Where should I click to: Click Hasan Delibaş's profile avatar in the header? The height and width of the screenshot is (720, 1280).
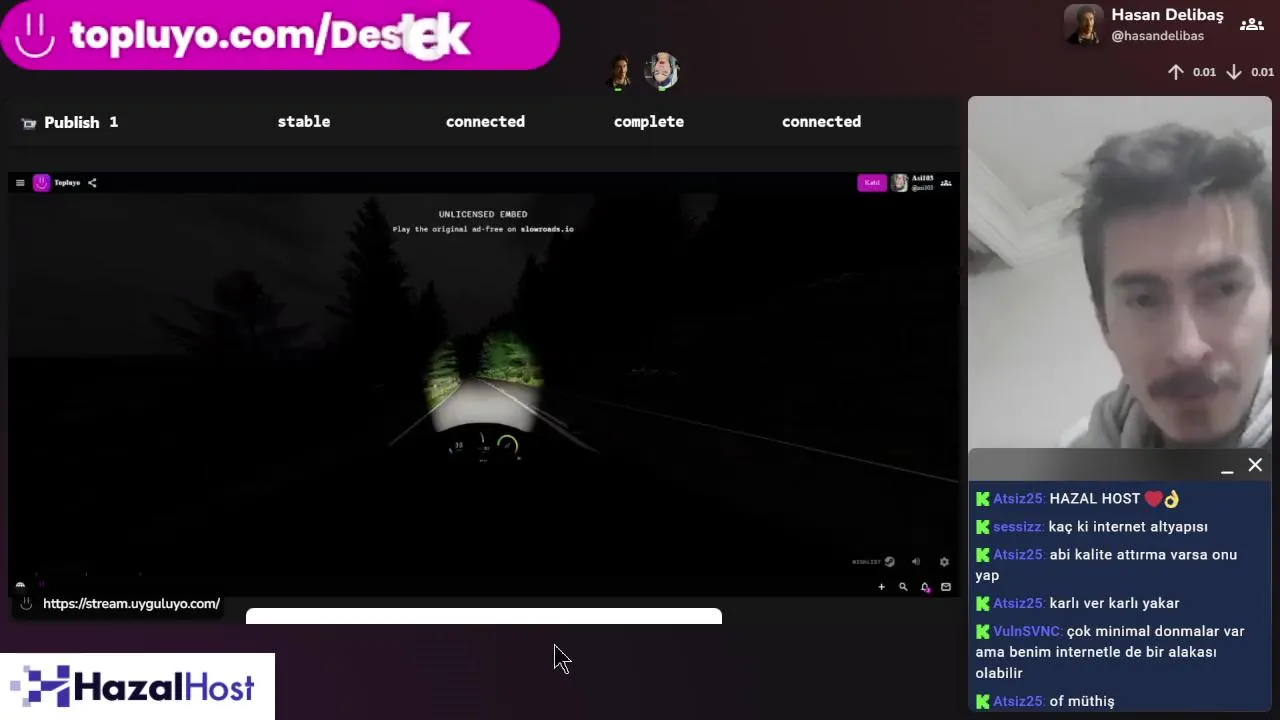pos(1083,25)
